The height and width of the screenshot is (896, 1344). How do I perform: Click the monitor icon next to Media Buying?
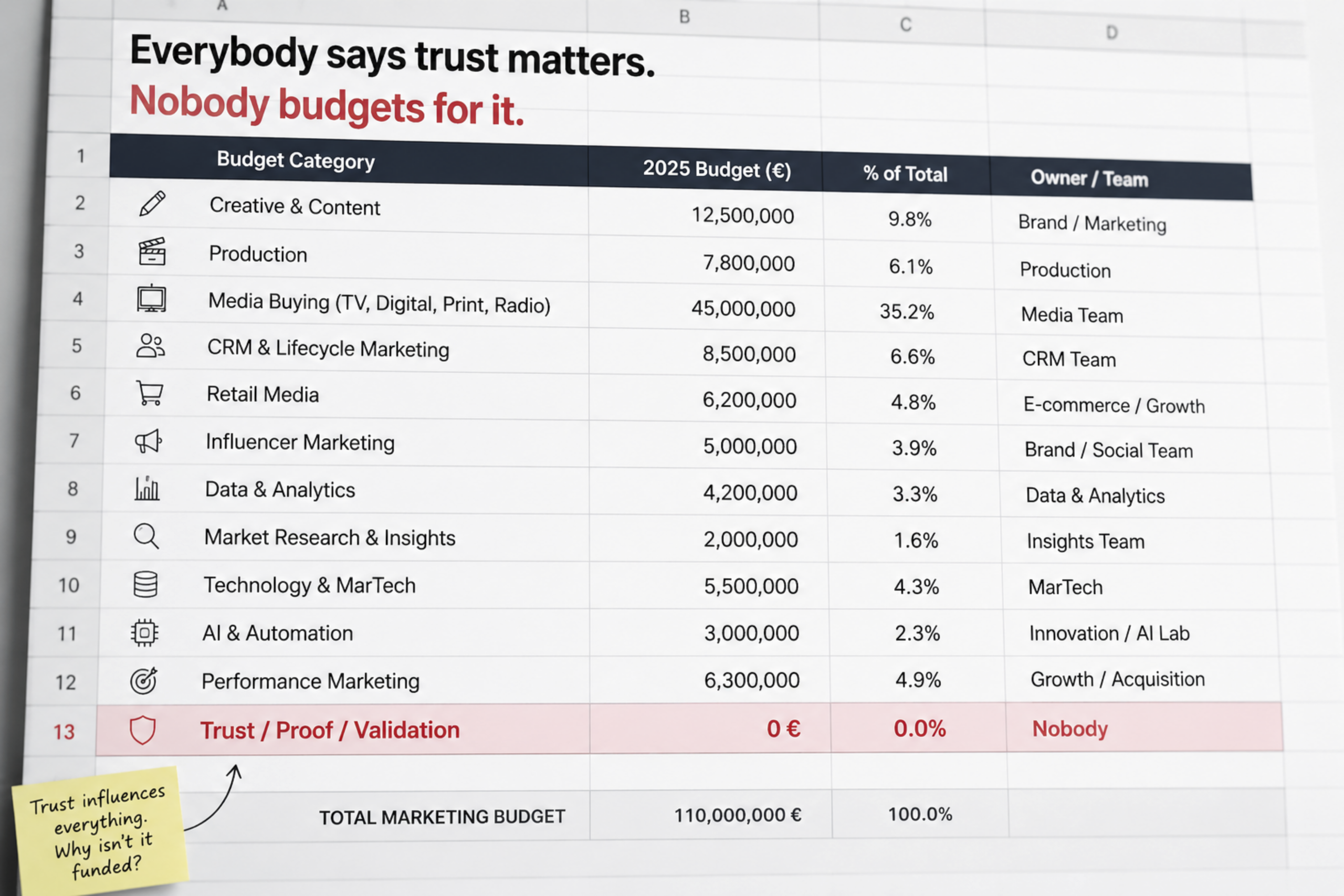click(x=151, y=298)
